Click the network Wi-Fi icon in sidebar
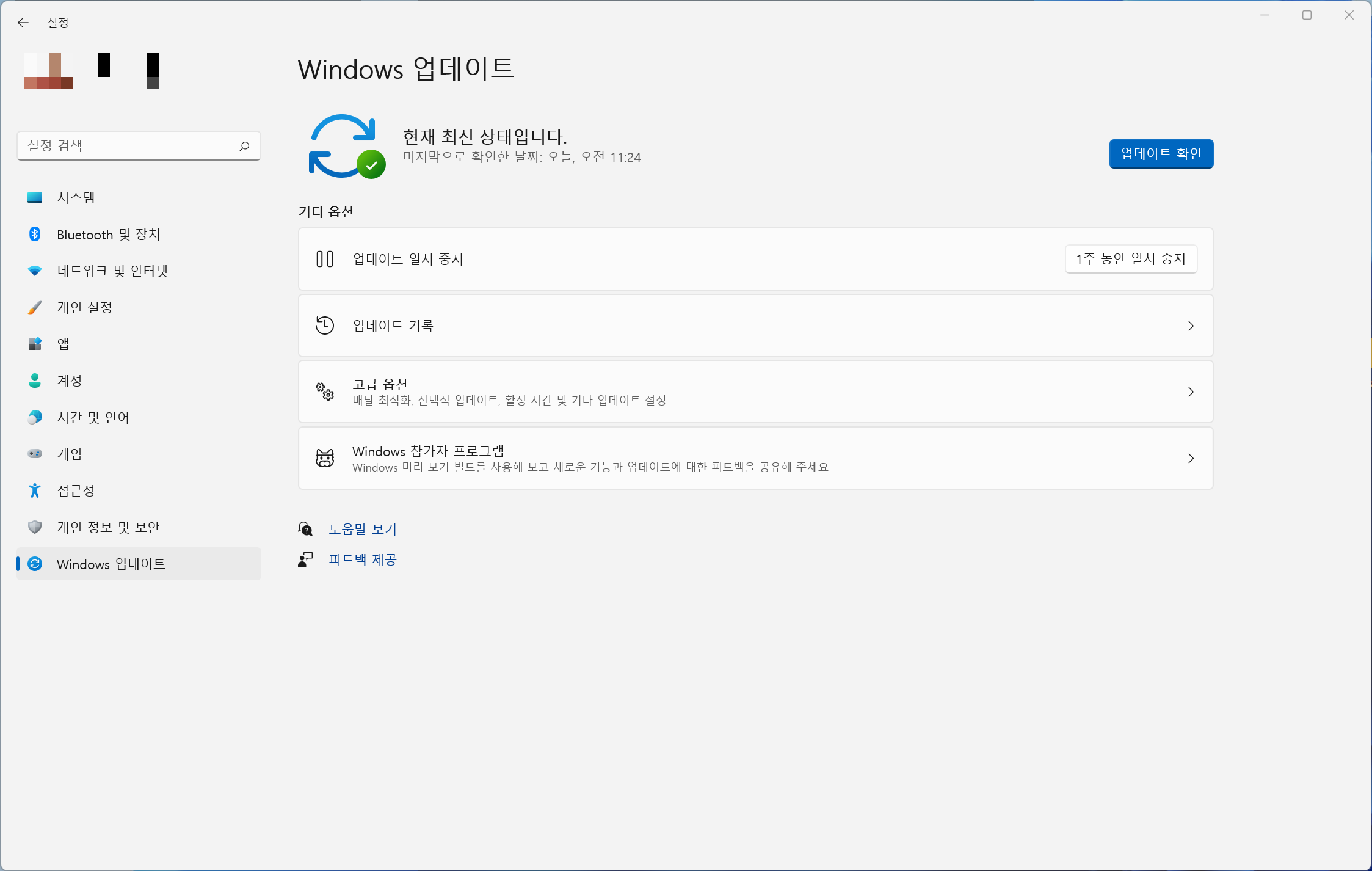 pyautogui.click(x=35, y=271)
